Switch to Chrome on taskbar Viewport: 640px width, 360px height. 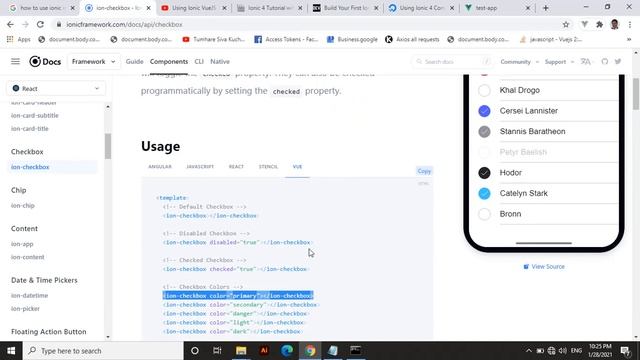click(x=310, y=351)
